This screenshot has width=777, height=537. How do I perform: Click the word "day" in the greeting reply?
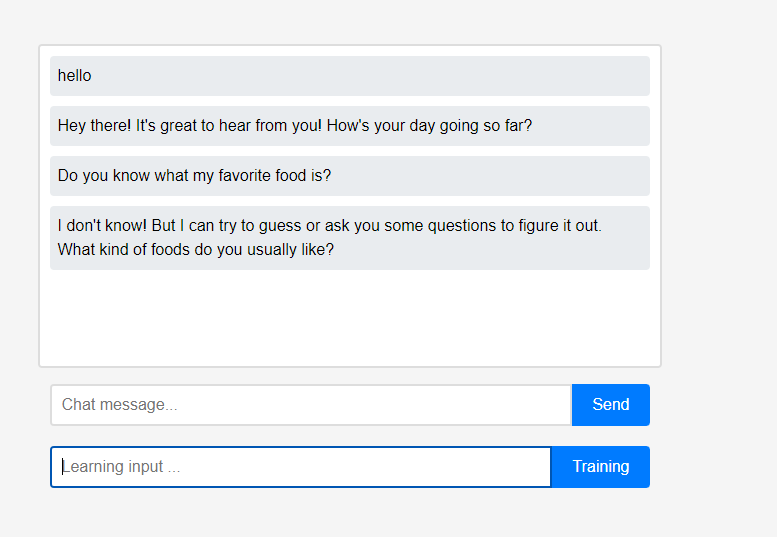click(433, 126)
